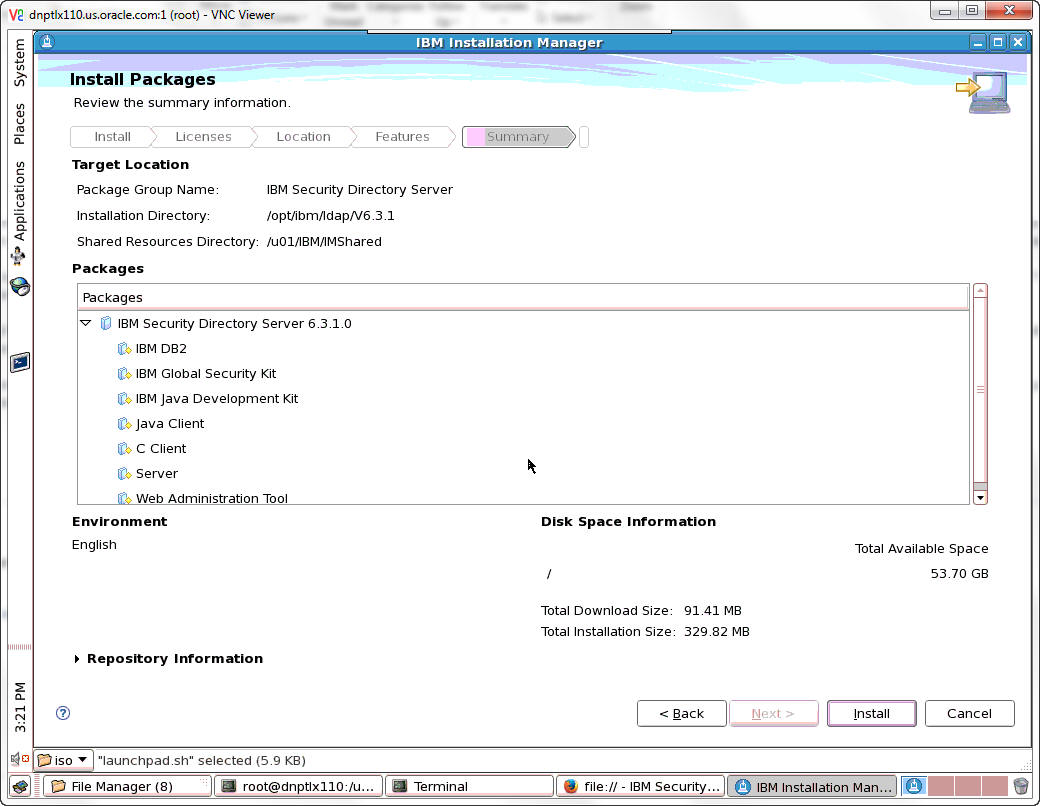Select the IBM DB2 row text
This screenshot has width=1040, height=806.
161,348
